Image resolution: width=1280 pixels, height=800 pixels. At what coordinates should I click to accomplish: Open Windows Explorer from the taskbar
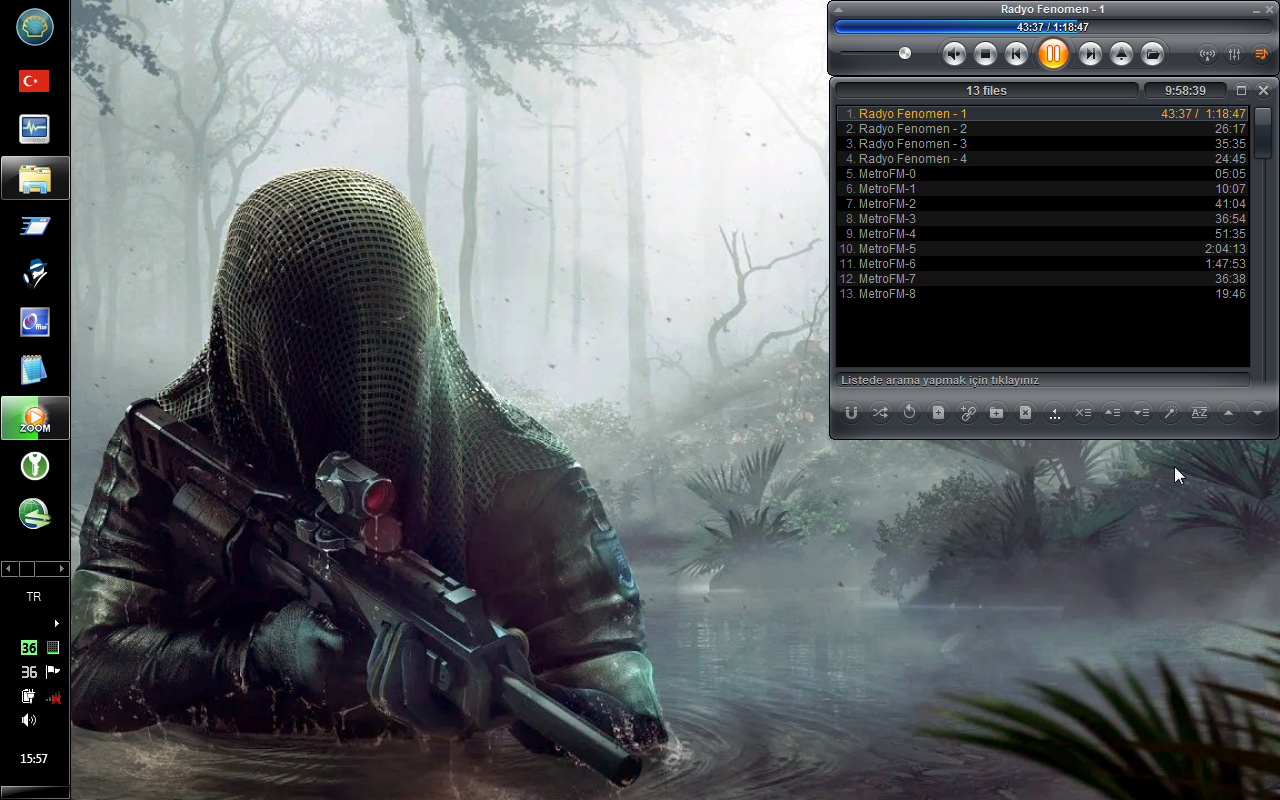[35, 178]
